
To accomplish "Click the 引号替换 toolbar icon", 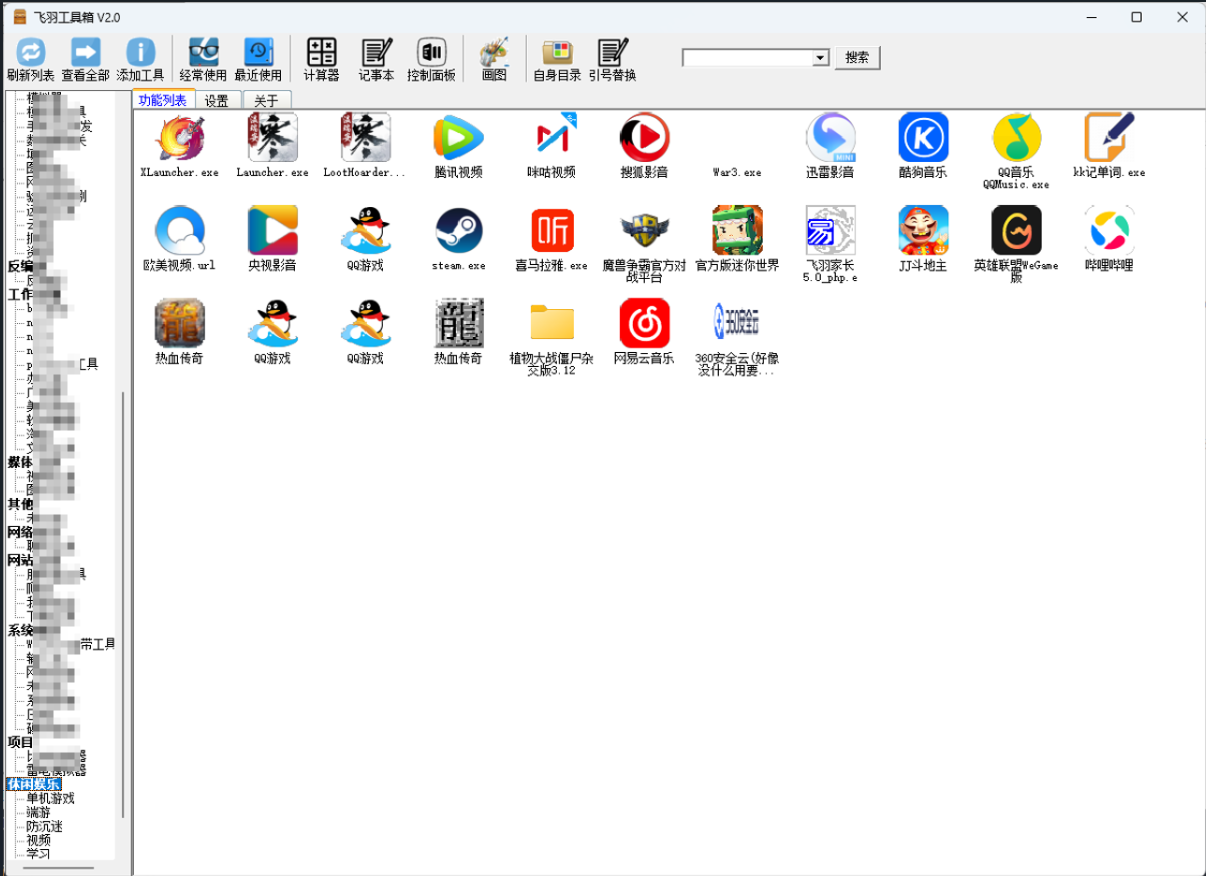I will click(x=612, y=54).
